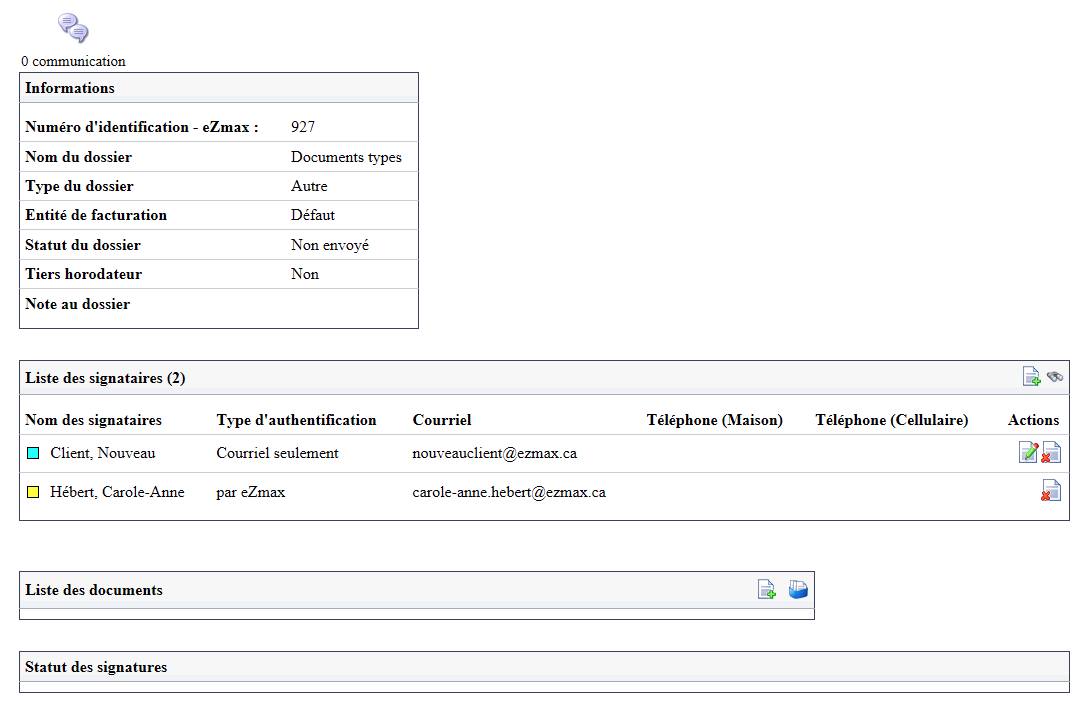
Task: Import documents using the blue folder icon
Action: (798, 589)
